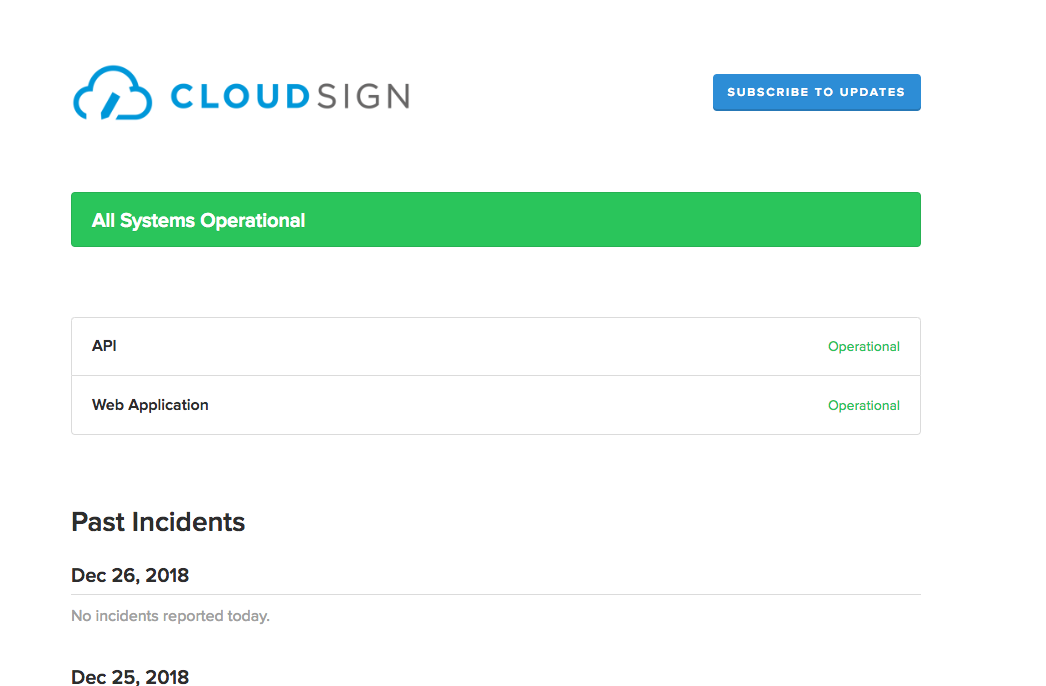The image size is (1046, 686).
Task: Select the Web Application component name
Action: [150, 405]
